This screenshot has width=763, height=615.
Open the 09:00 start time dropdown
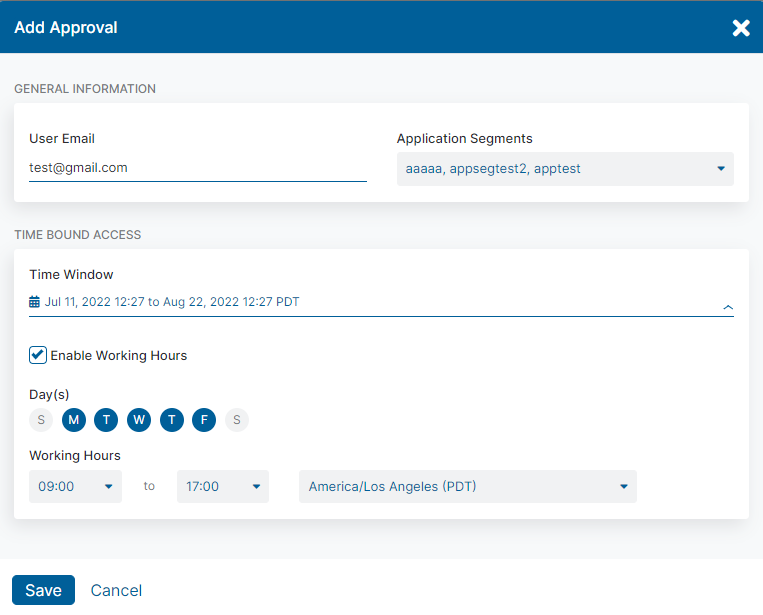tap(75, 487)
